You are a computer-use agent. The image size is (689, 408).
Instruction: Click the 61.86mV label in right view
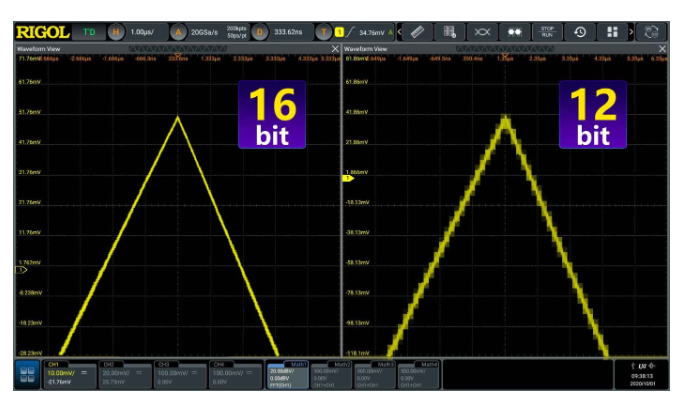point(357,82)
